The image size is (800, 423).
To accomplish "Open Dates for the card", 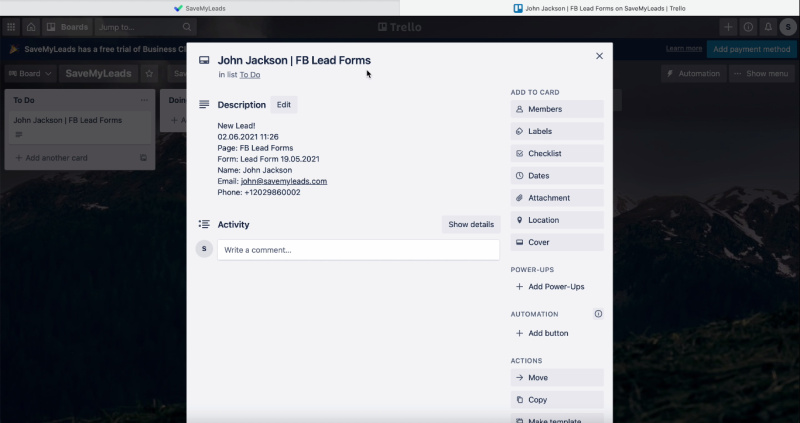I will pos(557,176).
